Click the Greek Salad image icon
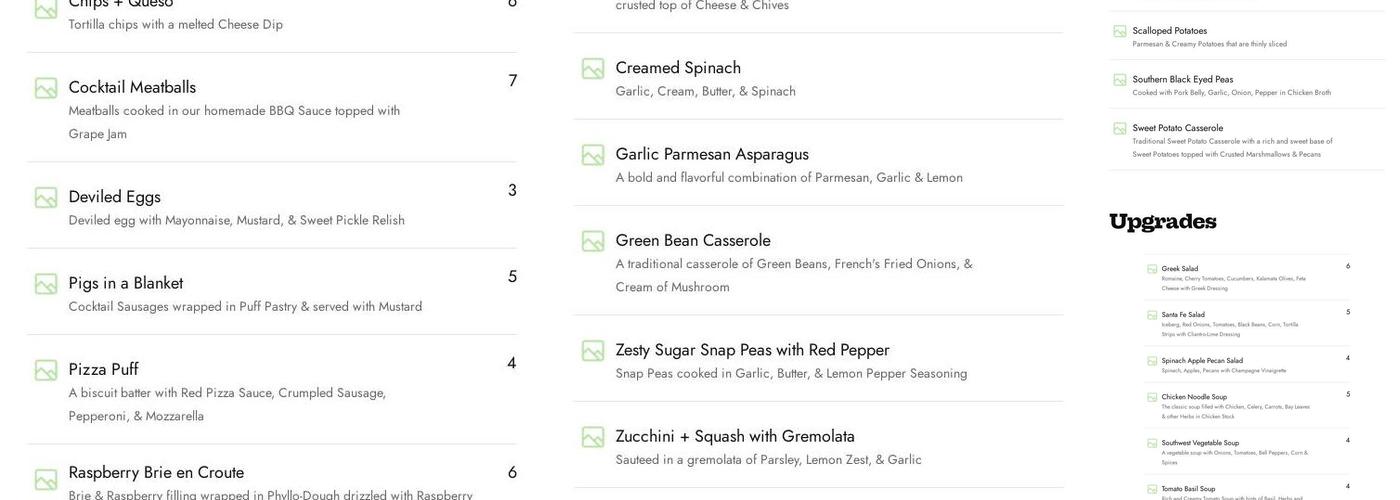 tap(1152, 269)
